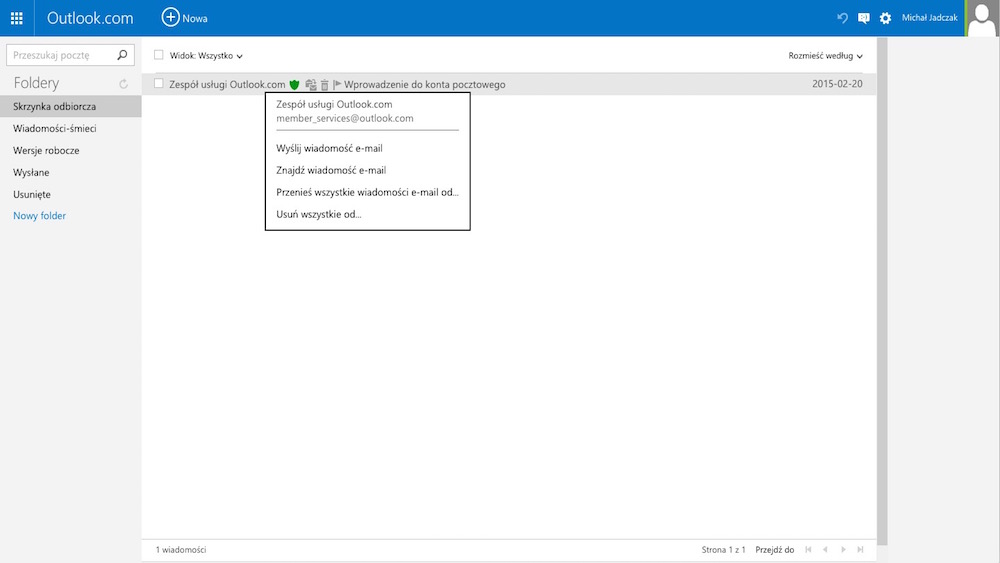The height and width of the screenshot is (563, 1000).
Task: Click the 1 wiadomości count text
Action: (x=180, y=550)
